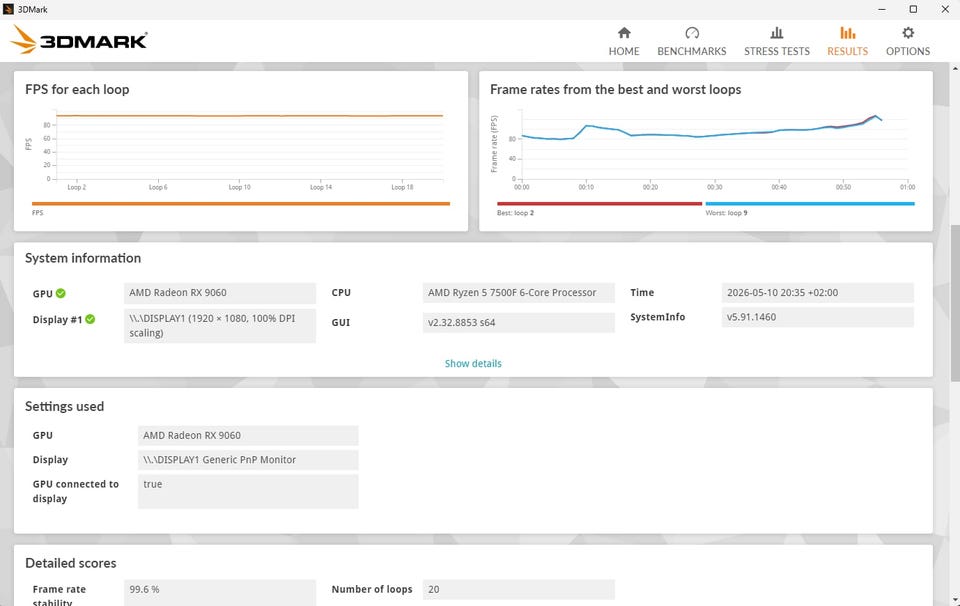Select the Settings used GPU value
The image size is (960, 606).
click(248, 435)
